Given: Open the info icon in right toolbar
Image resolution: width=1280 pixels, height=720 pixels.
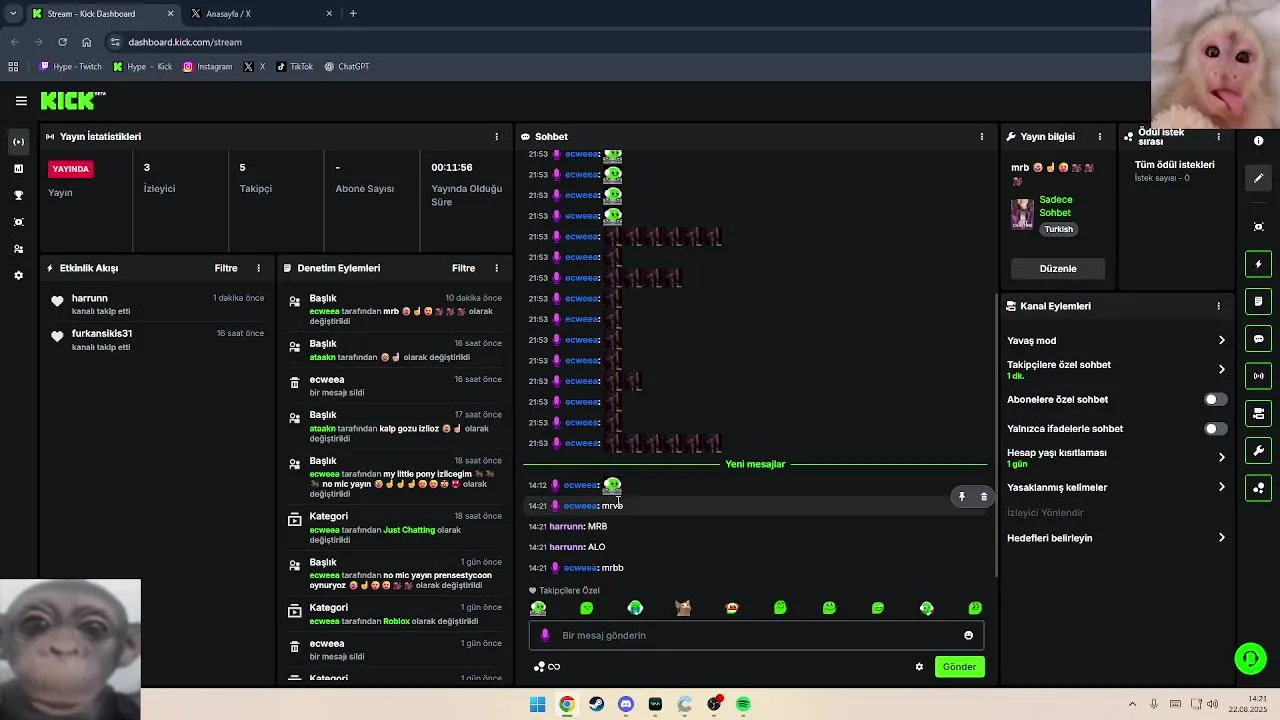Looking at the screenshot, I should [1259, 141].
